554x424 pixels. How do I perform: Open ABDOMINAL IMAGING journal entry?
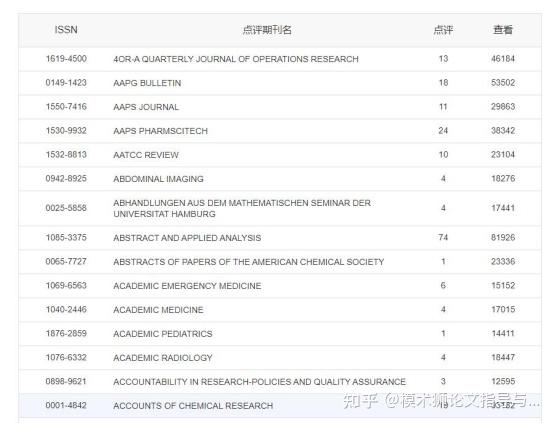pos(158,179)
